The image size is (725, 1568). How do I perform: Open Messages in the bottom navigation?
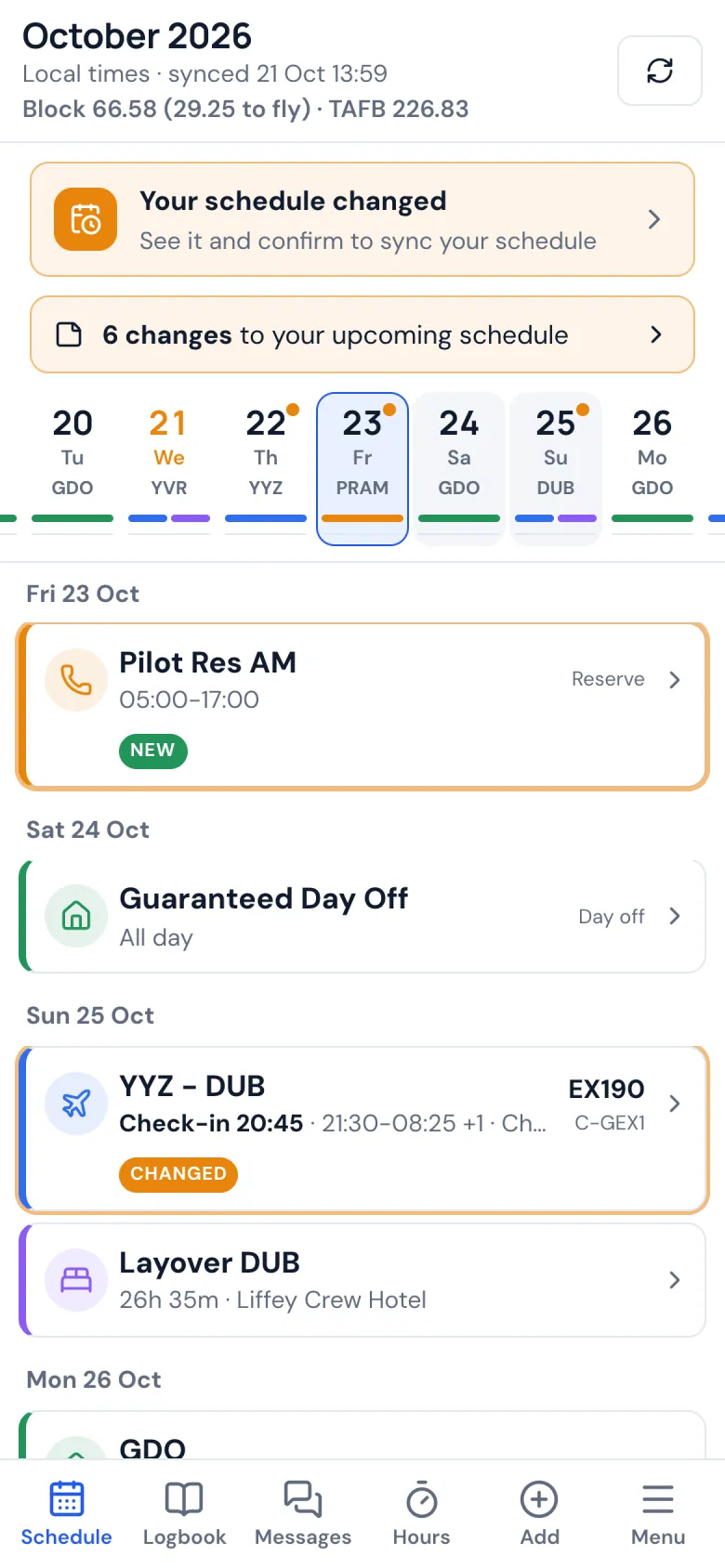303,1516
